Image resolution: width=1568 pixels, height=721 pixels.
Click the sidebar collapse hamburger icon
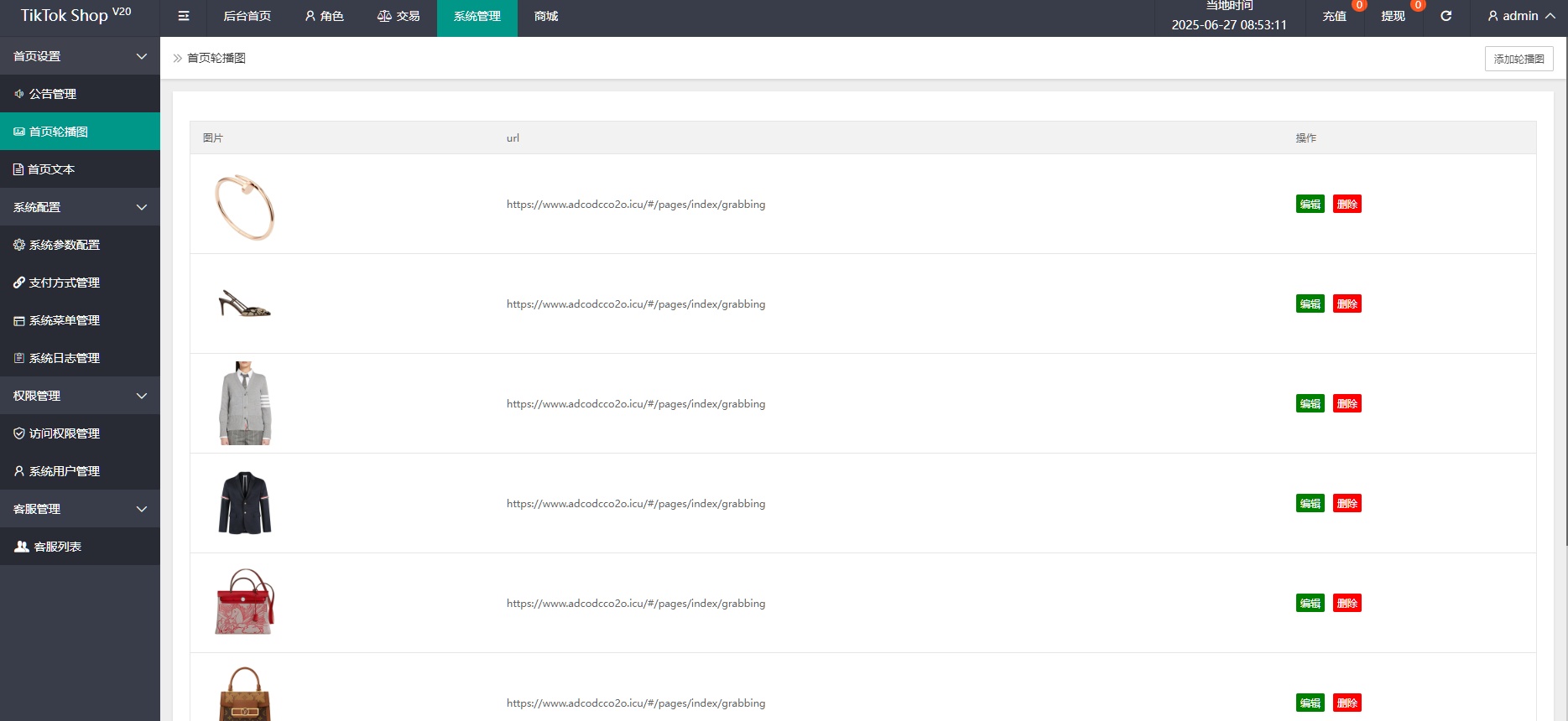pos(184,16)
